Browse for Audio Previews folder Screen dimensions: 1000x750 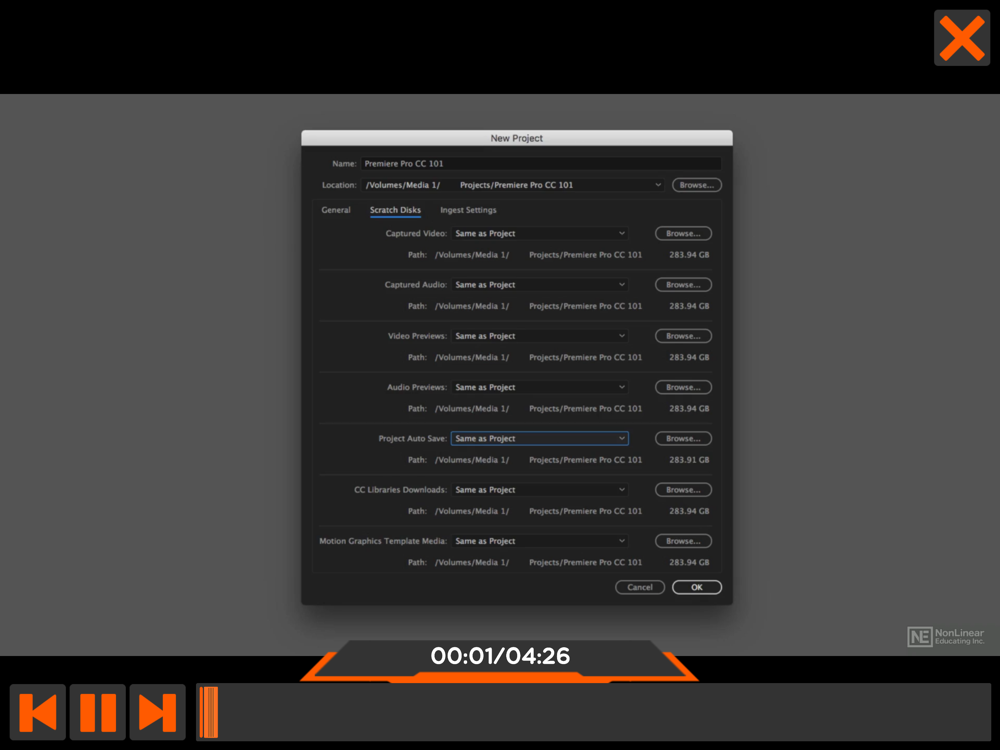pyautogui.click(x=683, y=387)
